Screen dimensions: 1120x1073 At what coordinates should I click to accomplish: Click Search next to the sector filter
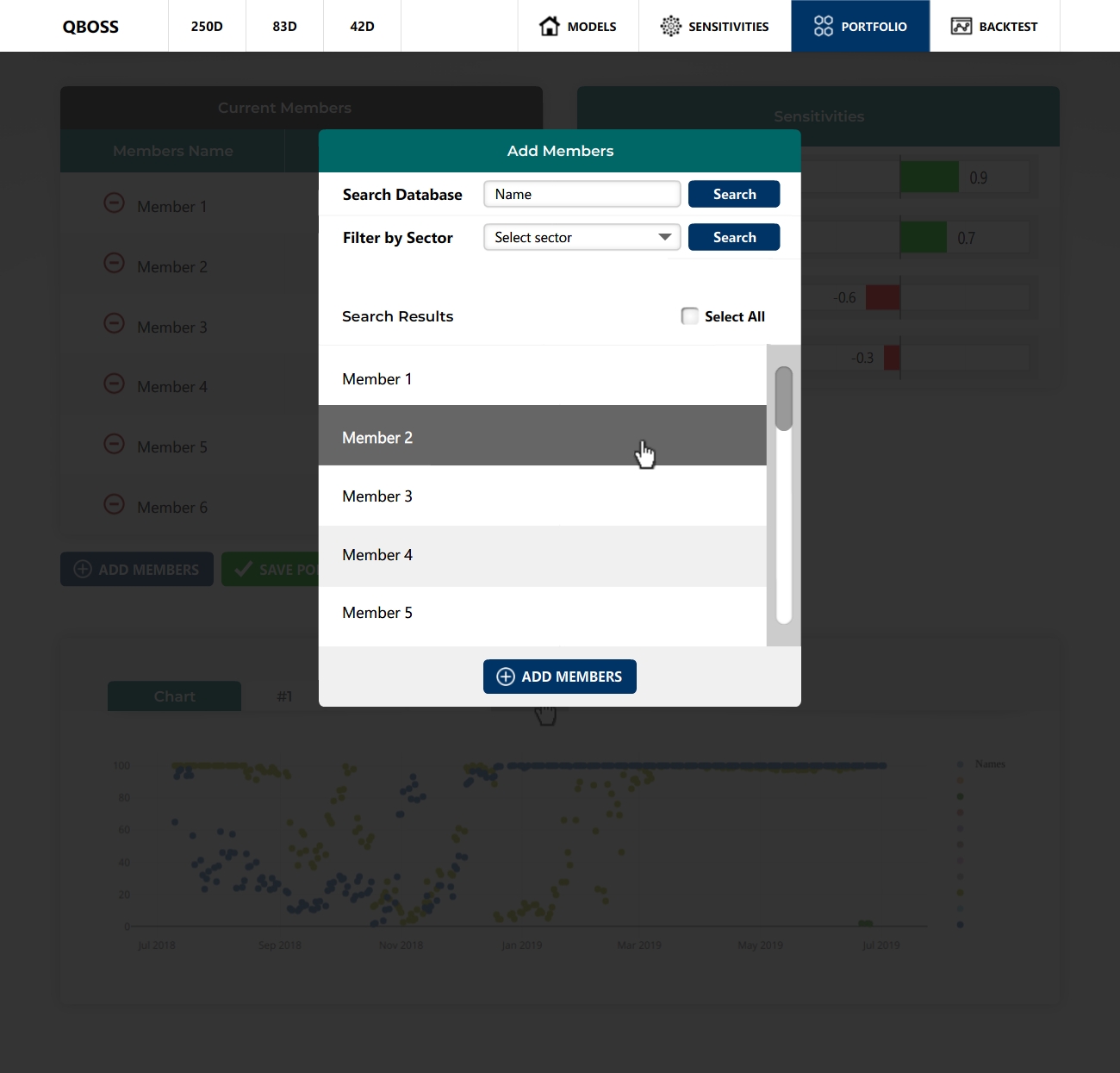tap(734, 237)
